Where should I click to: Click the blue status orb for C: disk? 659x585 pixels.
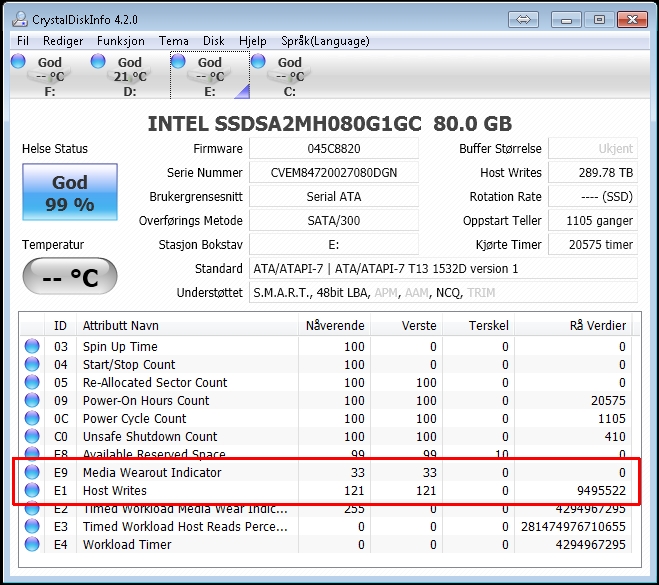(258, 61)
